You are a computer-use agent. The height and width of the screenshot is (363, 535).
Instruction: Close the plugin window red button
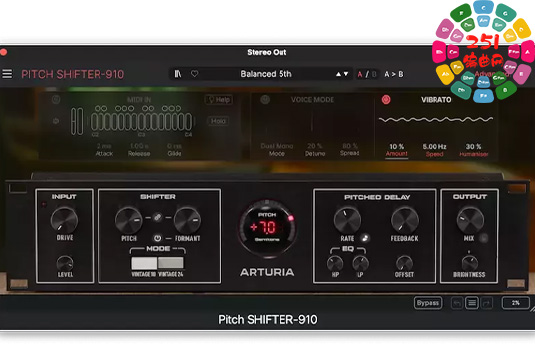click(3, 52)
